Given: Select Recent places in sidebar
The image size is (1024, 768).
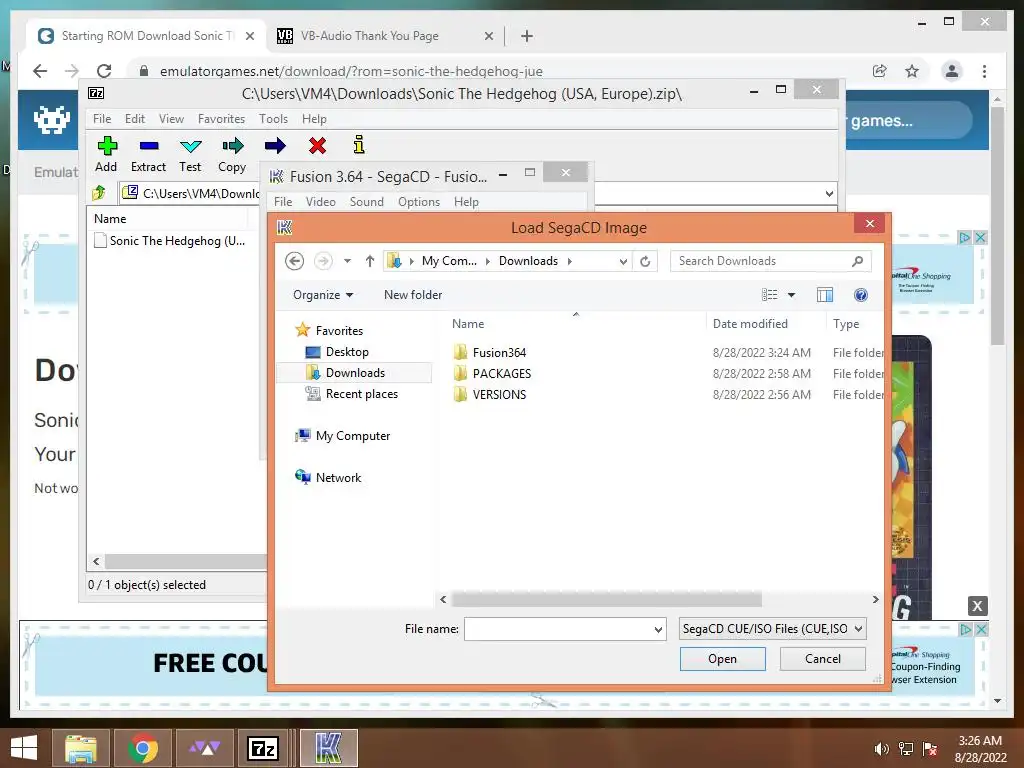Looking at the screenshot, I should (361, 394).
